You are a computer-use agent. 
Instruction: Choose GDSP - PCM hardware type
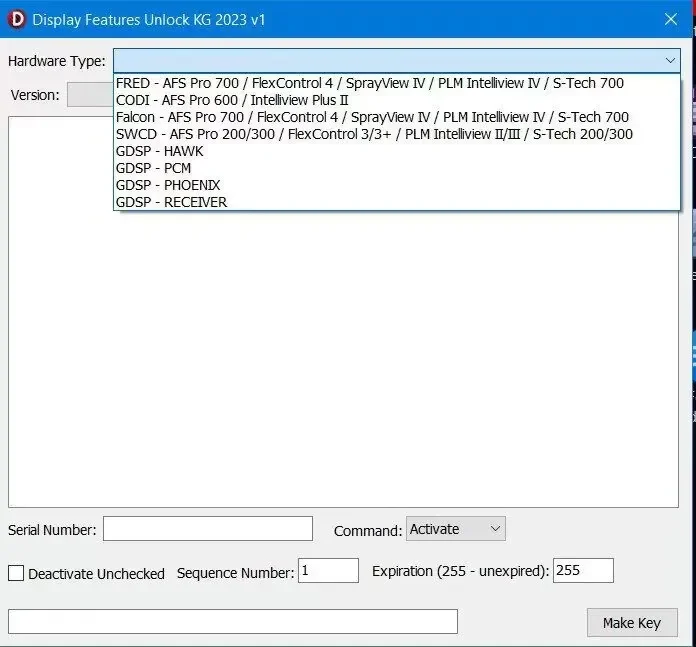[396, 168]
